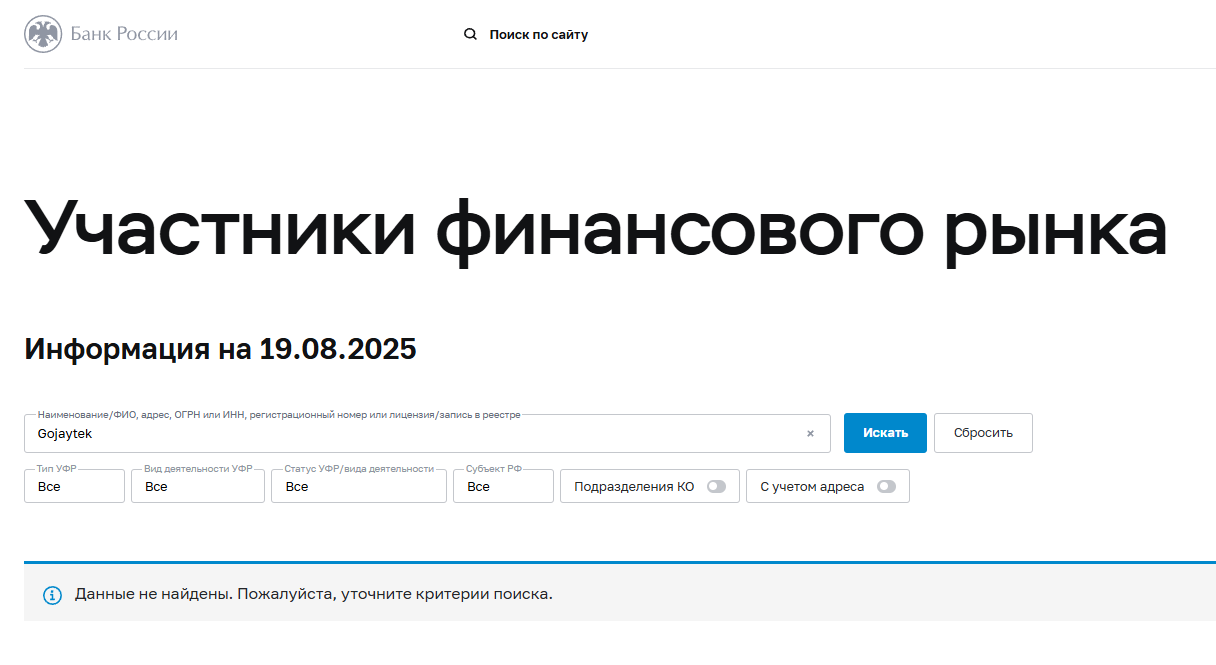The width and height of the screenshot is (1216, 665).
Task: Open Поиск по сайту search link
Action: [x=538, y=34]
